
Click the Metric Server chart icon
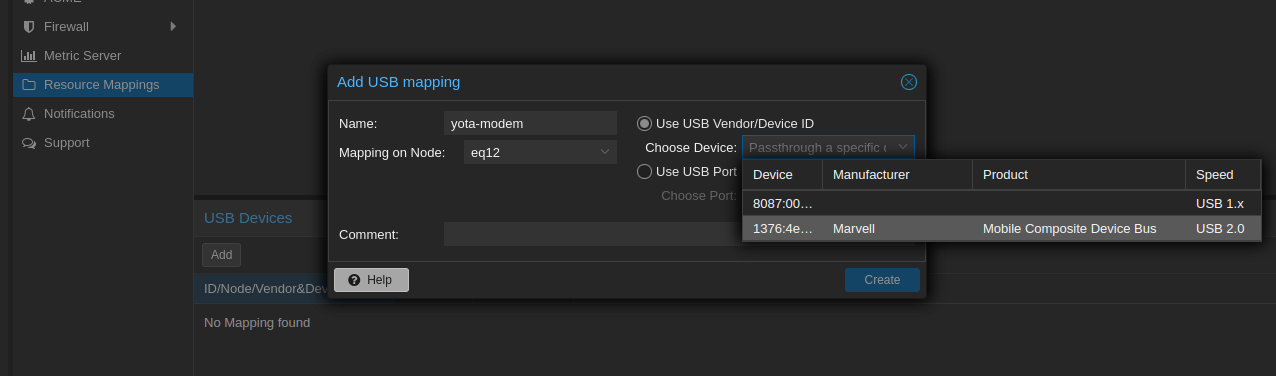(x=28, y=56)
